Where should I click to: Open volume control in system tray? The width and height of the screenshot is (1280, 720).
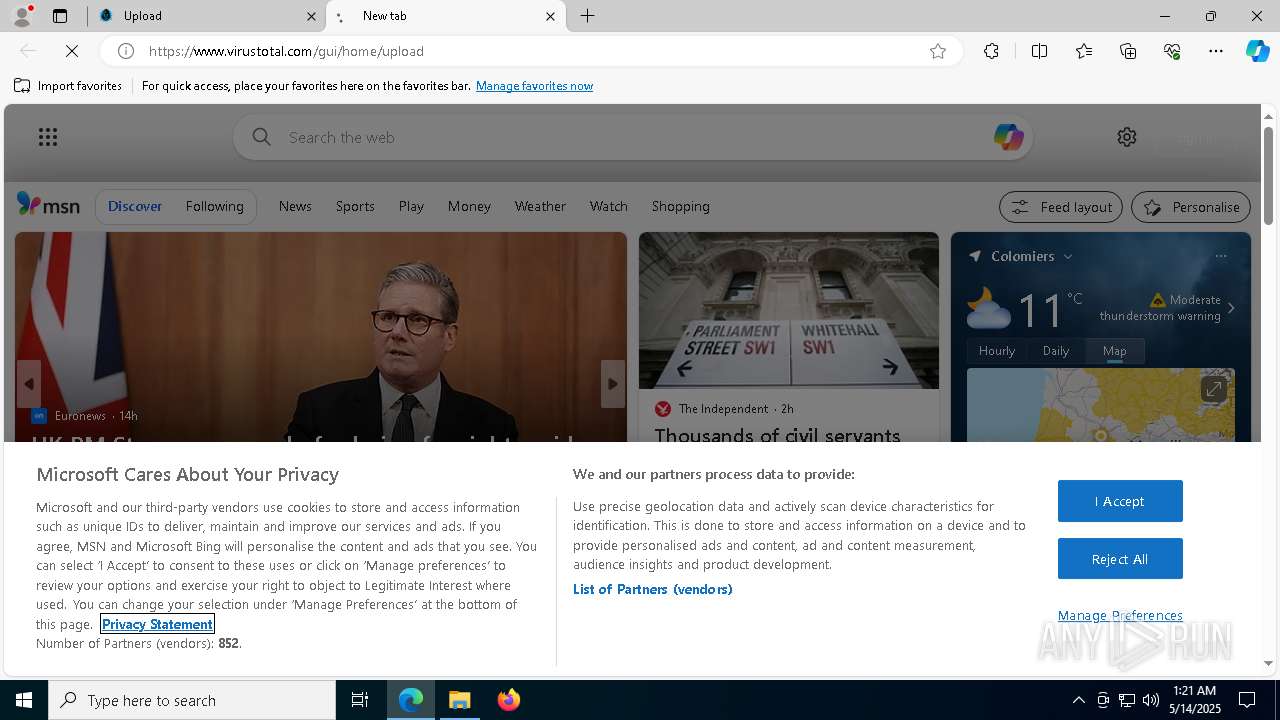[x=1151, y=700]
